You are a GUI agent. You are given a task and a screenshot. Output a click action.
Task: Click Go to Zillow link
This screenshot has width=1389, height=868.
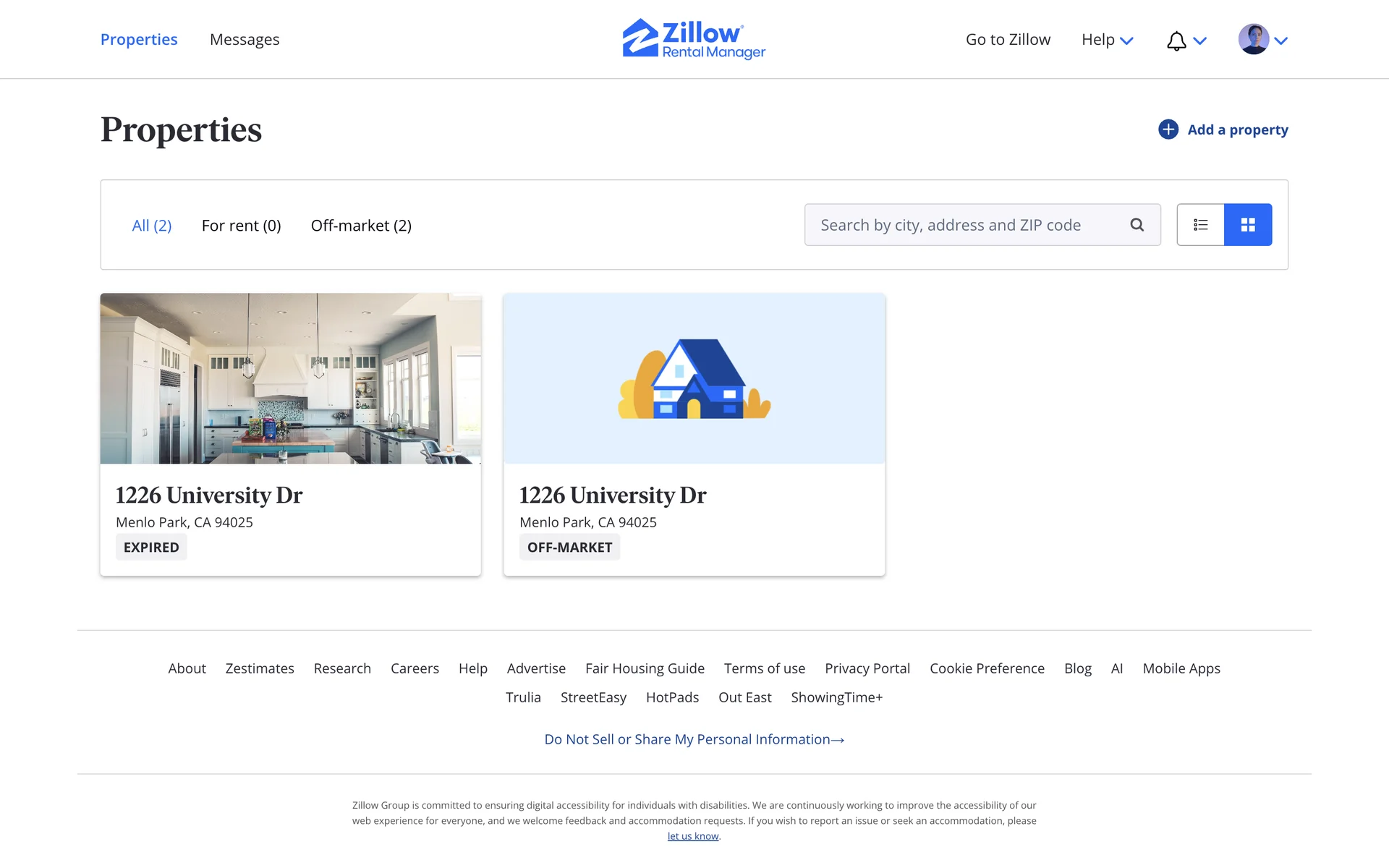tap(1008, 40)
